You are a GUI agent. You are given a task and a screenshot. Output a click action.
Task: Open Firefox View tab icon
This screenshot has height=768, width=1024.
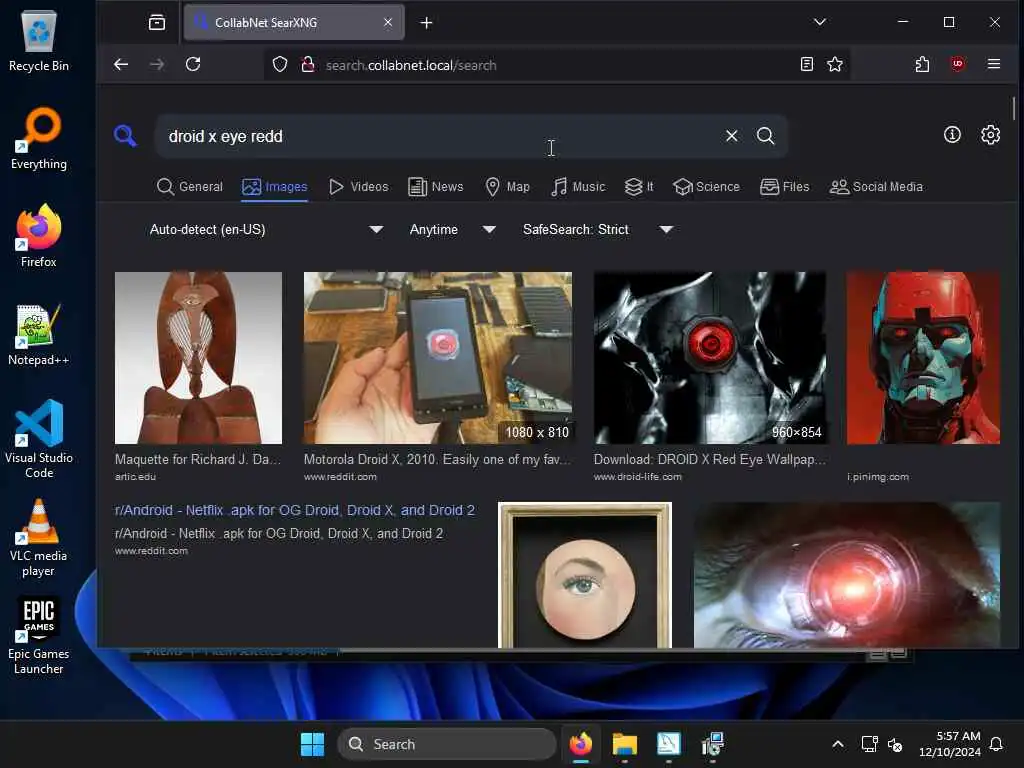[157, 22]
